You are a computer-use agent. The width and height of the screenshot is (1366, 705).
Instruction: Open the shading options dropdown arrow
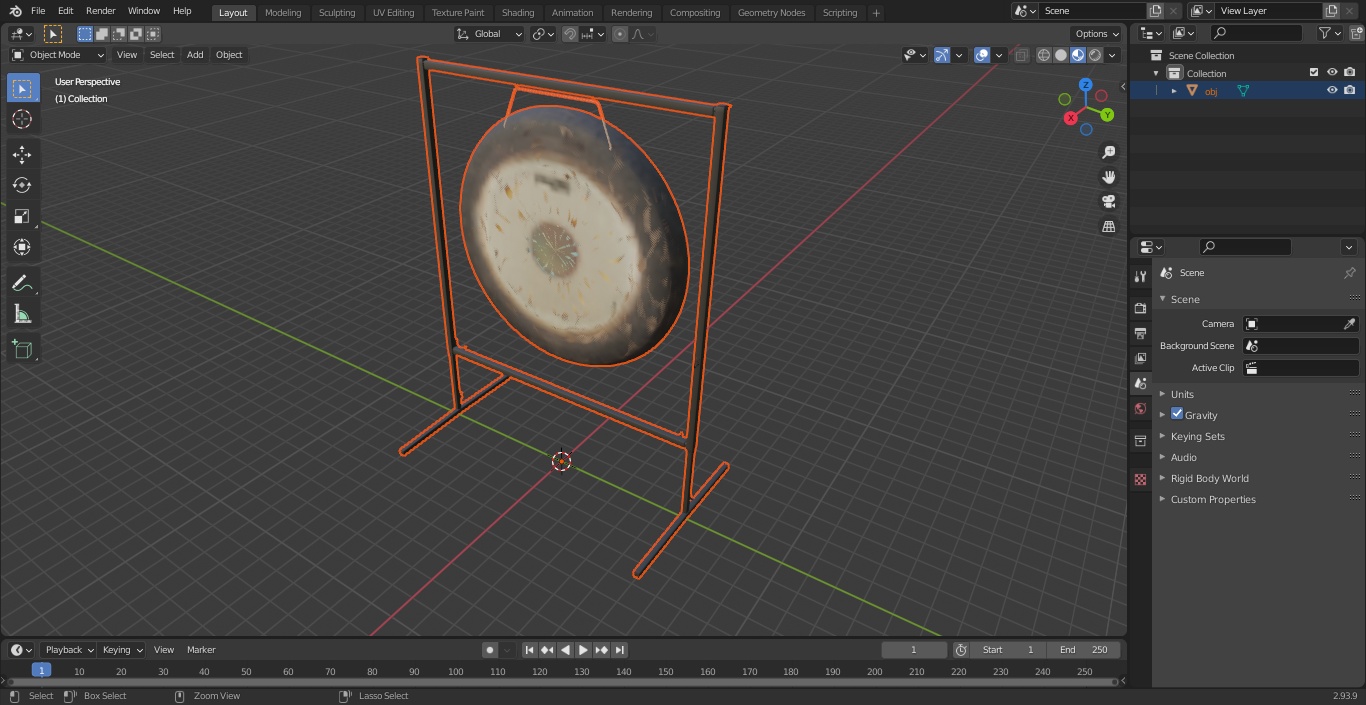click(1112, 55)
